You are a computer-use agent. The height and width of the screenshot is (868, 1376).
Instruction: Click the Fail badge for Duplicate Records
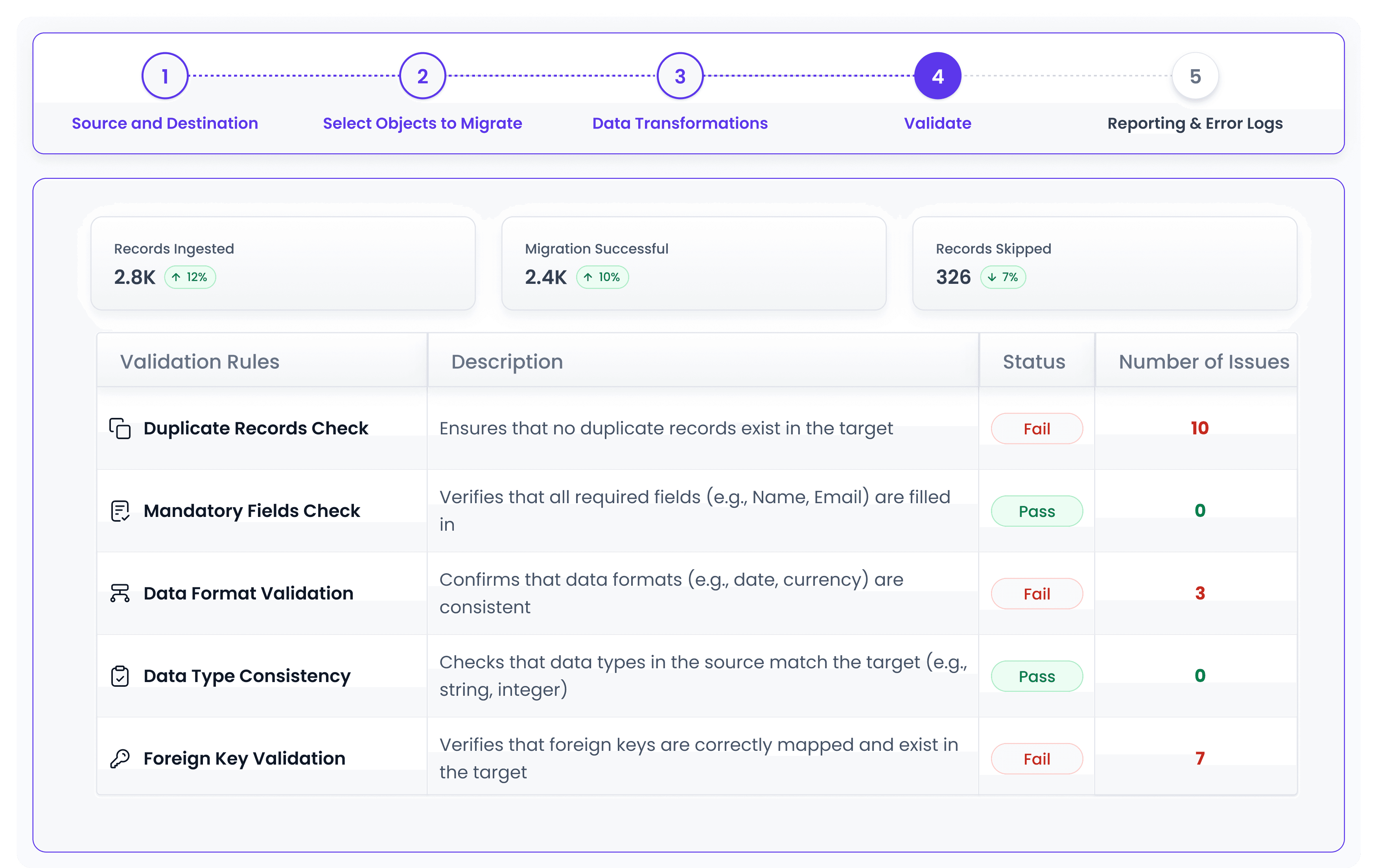(x=1037, y=429)
